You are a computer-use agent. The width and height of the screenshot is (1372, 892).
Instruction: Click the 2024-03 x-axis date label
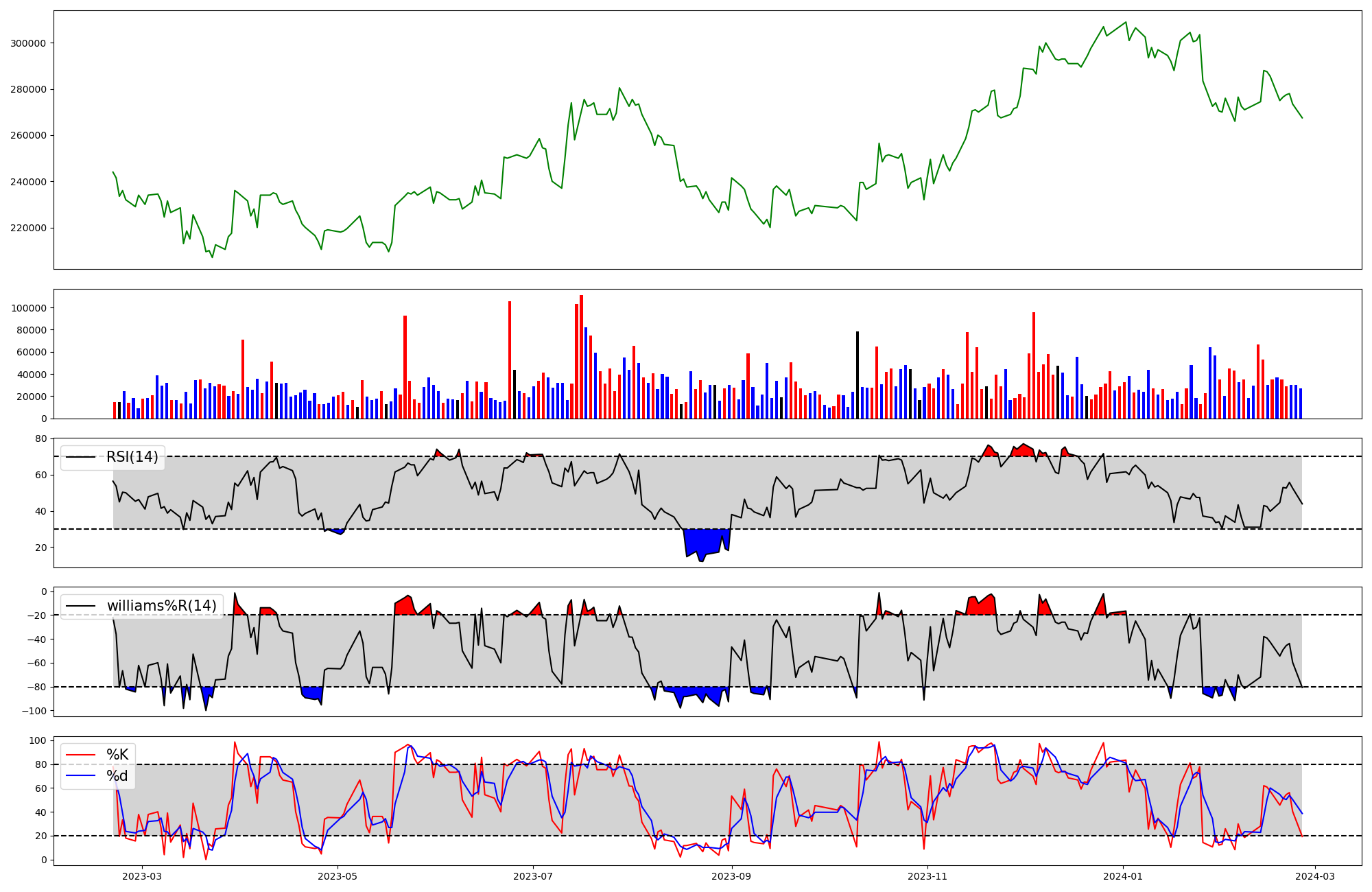[1315, 876]
